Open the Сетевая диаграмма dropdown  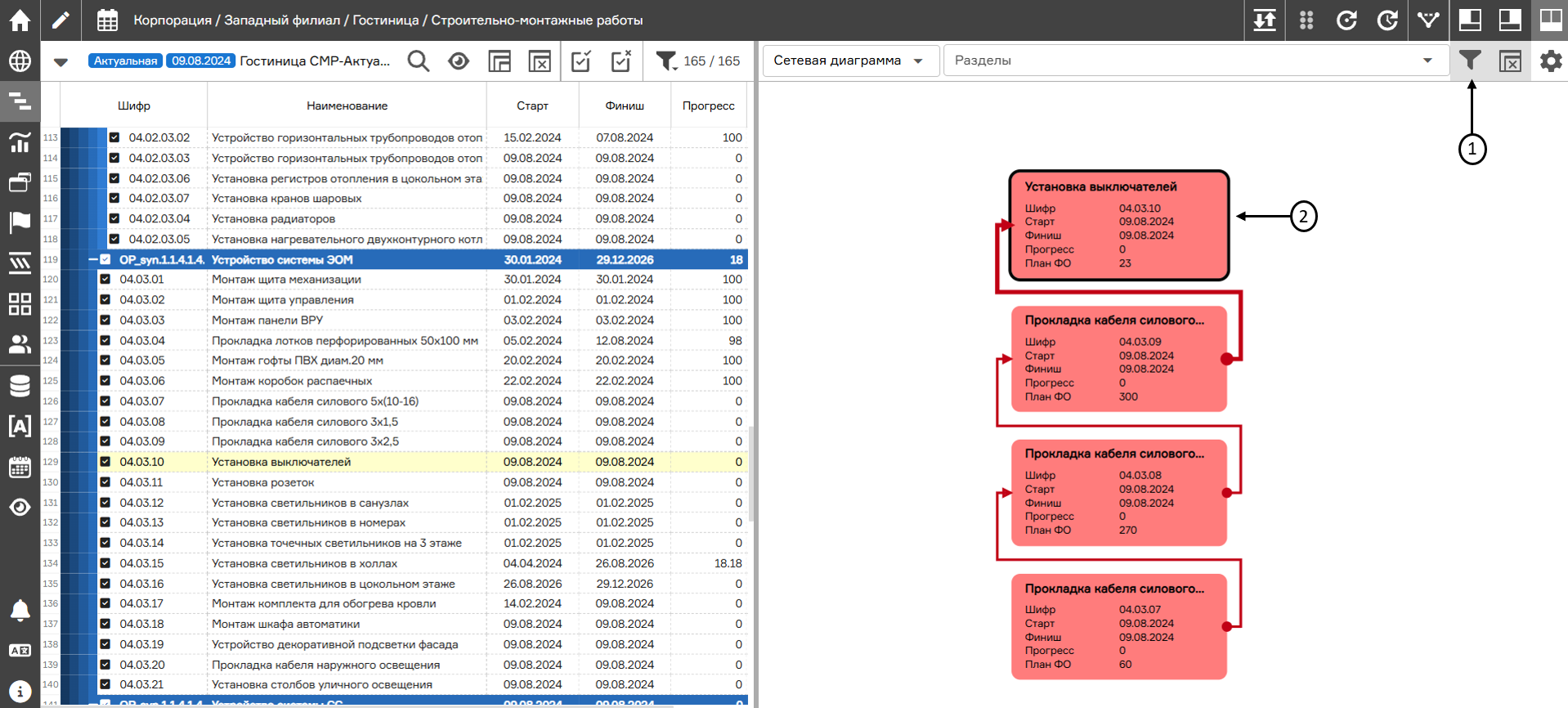[x=850, y=60]
